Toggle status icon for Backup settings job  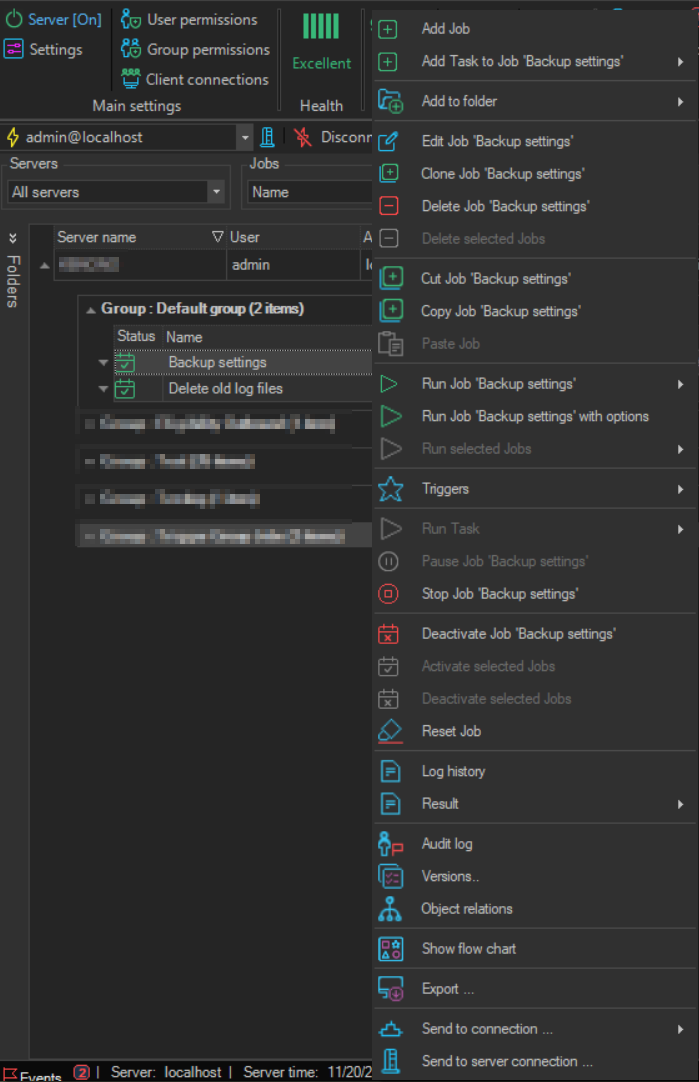[x=125, y=363]
